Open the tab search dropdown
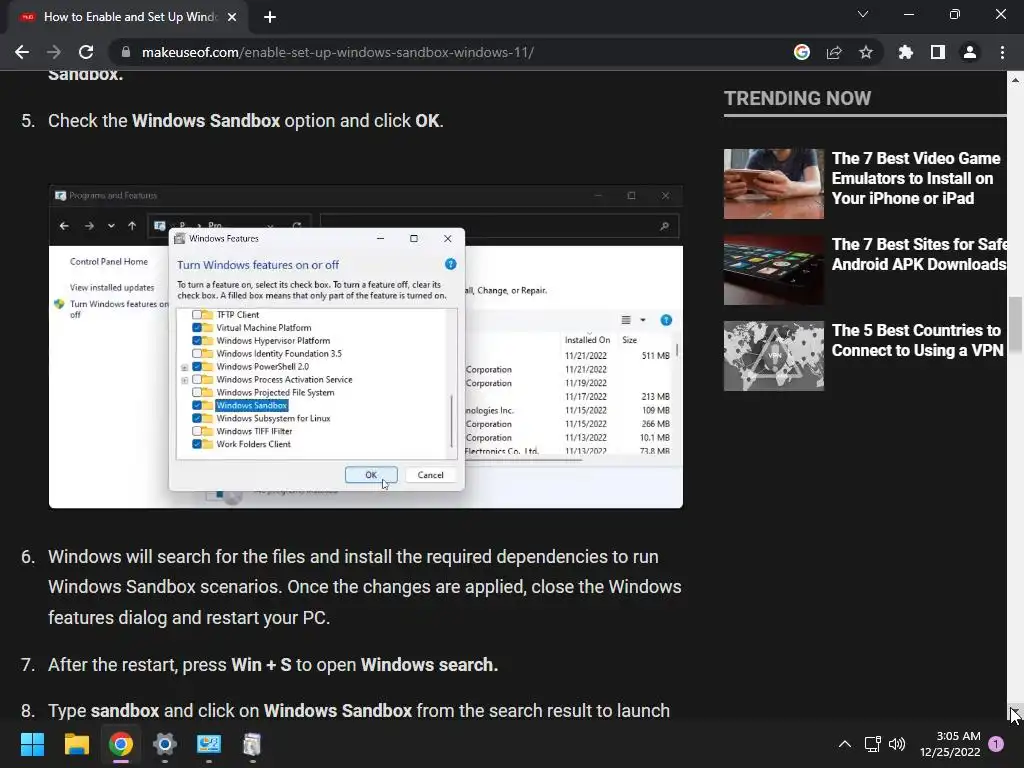Screen dimensions: 1024x768 coord(863,14)
